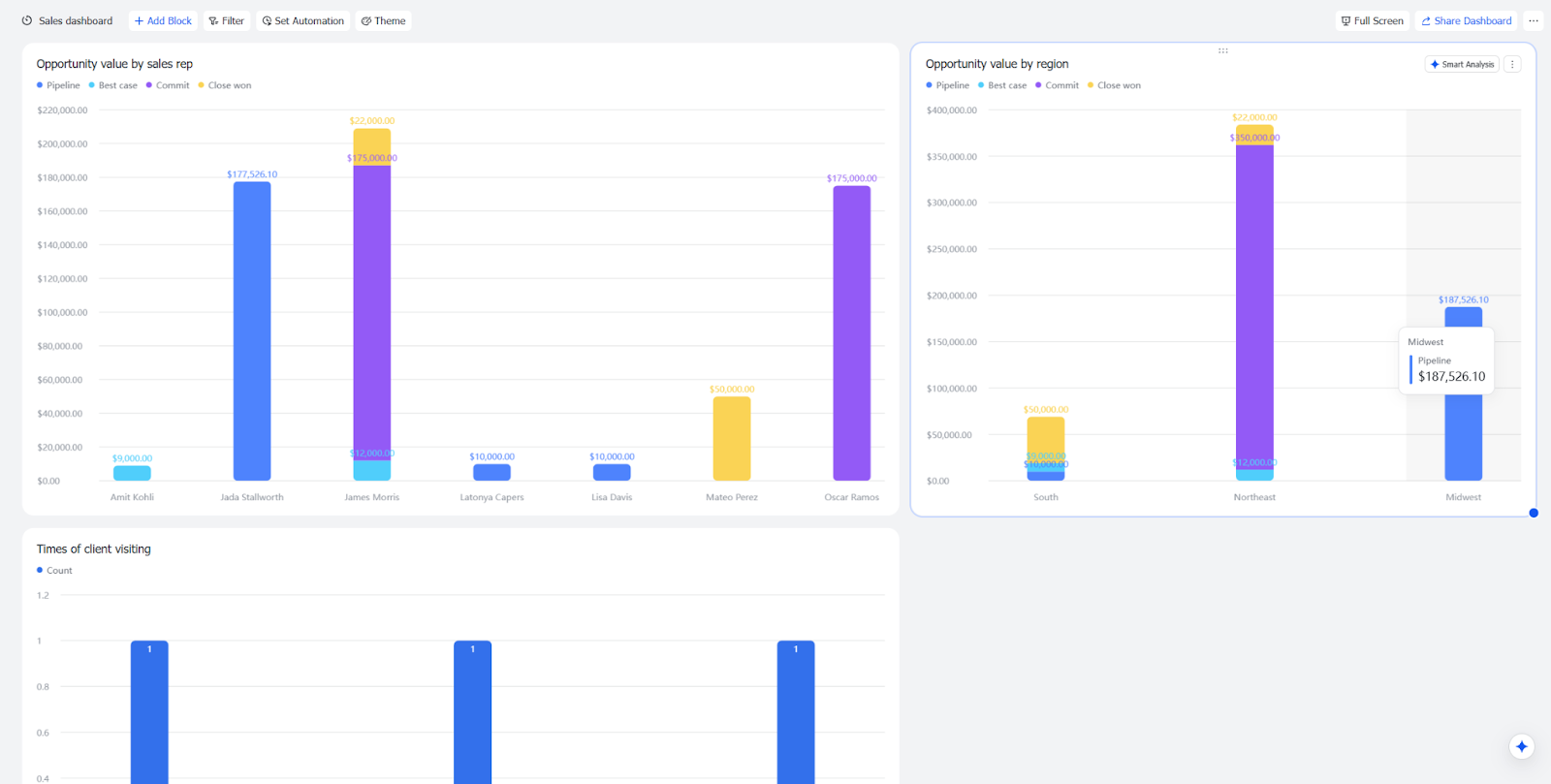This screenshot has height=784, width=1551.
Task: Grab the drag handle above region chart
Action: coord(1223,50)
